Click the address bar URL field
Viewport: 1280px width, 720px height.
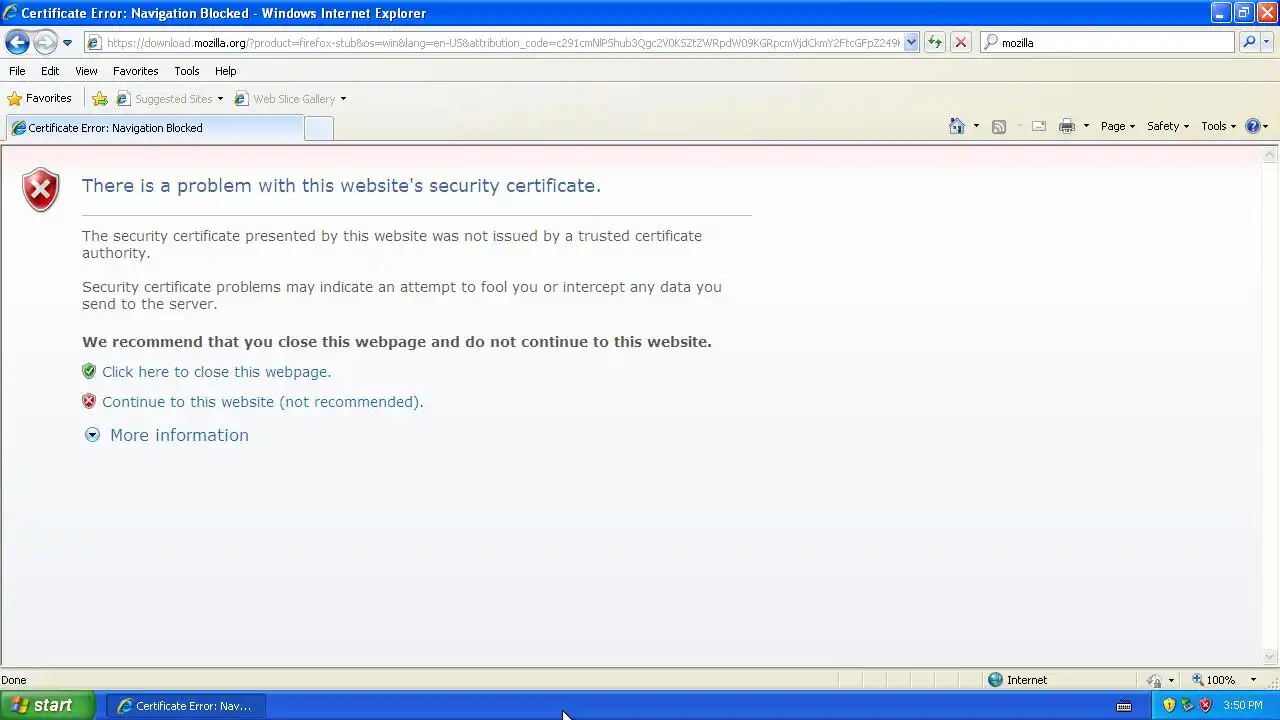503,43
